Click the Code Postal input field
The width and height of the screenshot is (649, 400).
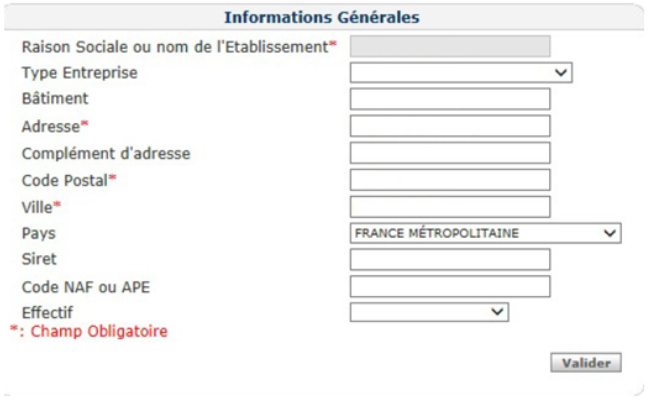[x=450, y=180]
